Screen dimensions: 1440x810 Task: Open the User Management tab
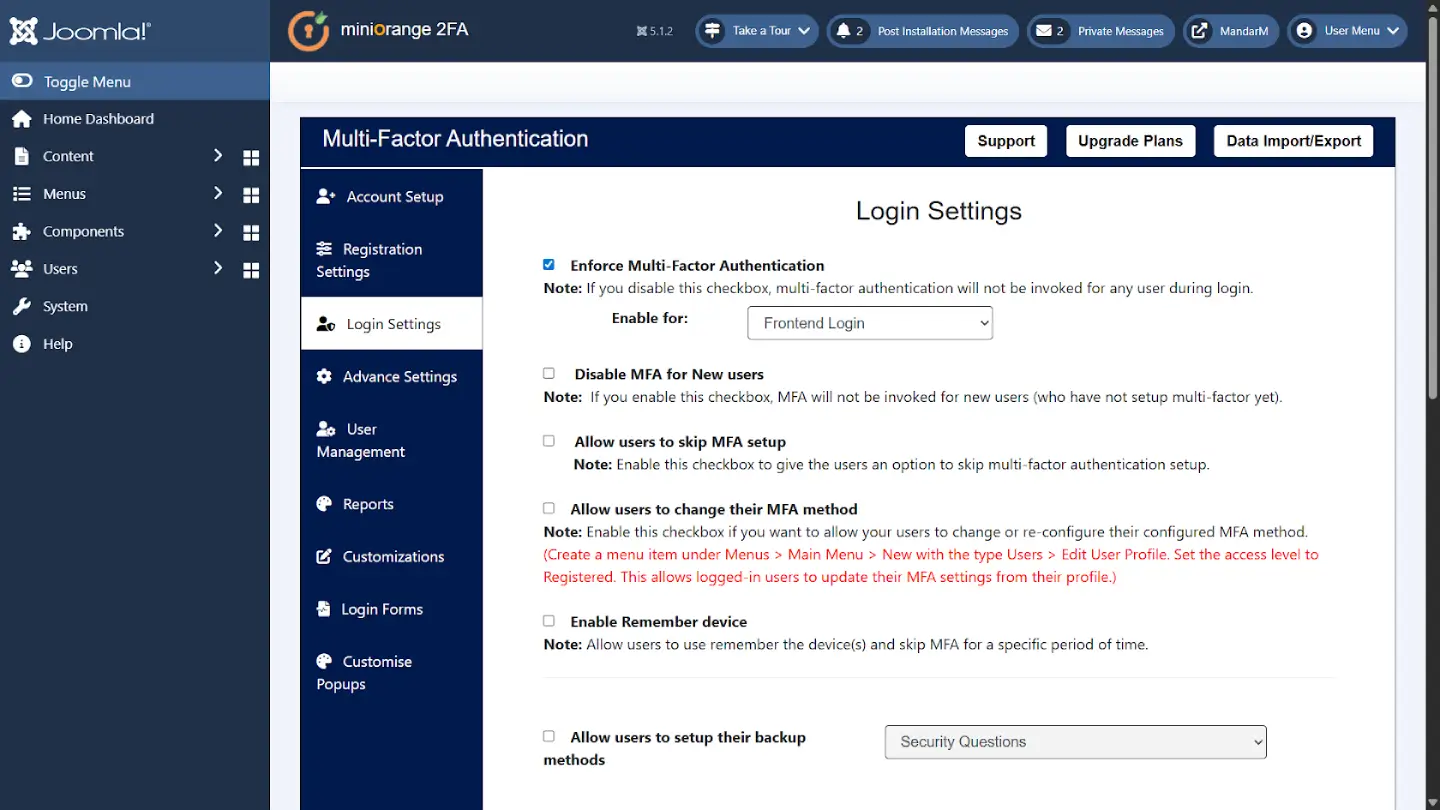pos(392,440)
